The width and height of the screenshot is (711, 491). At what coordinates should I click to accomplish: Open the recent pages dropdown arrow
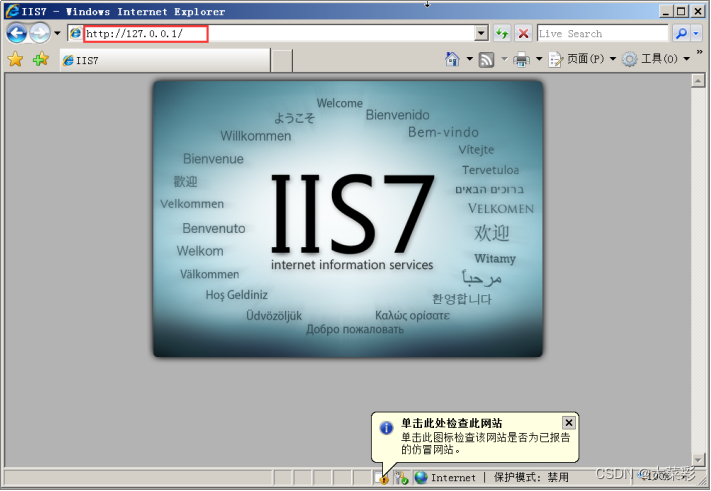[57, 33]
